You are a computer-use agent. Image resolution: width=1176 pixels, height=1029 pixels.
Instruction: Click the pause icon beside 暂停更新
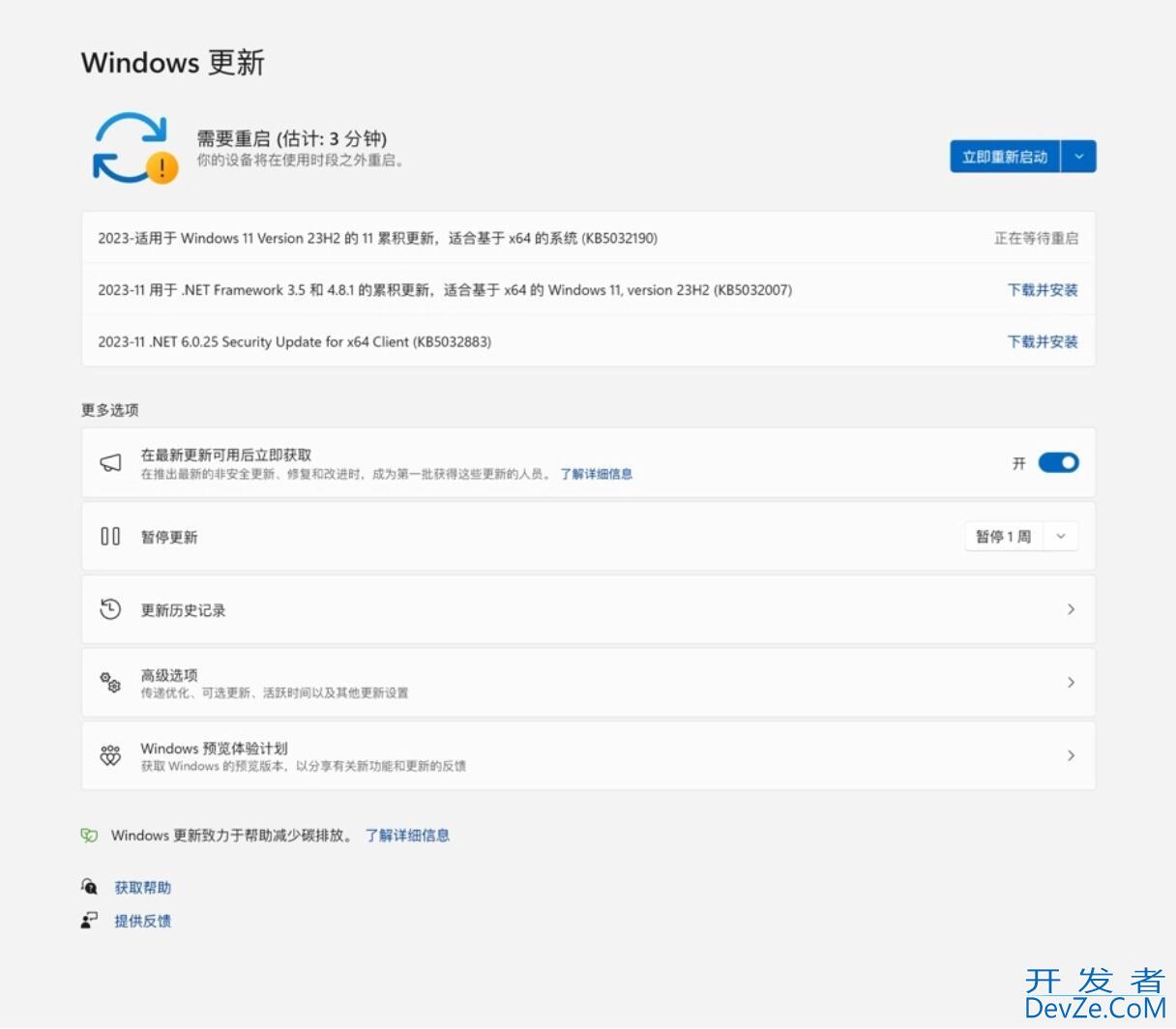[110, 536]
